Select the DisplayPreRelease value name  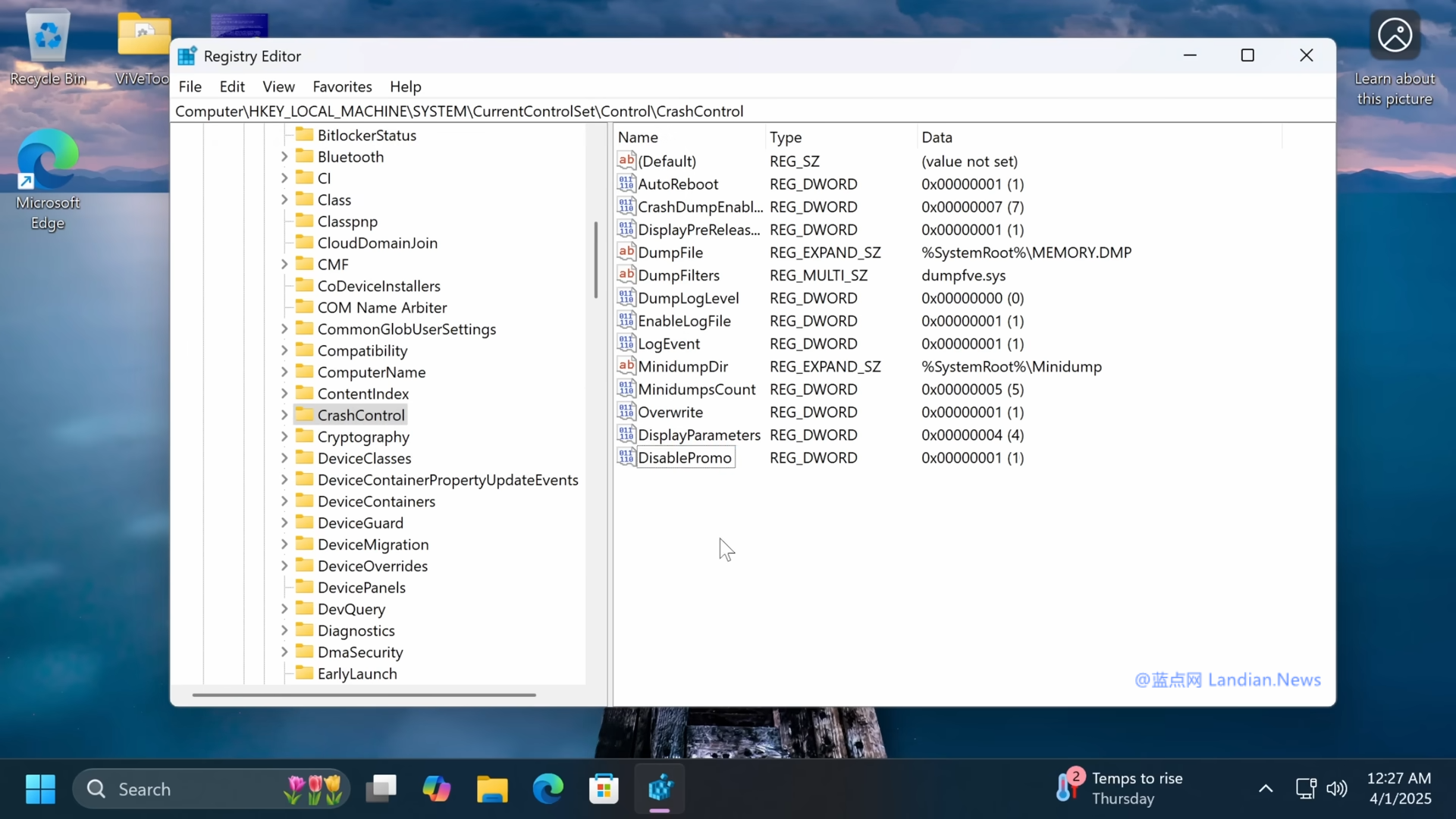(x=698, y=230)
